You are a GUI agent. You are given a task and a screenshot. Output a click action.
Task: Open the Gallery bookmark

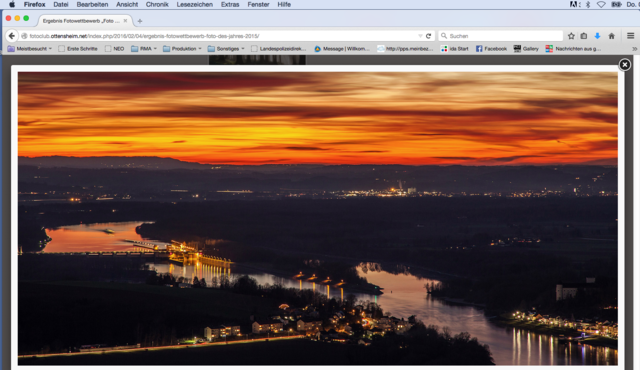pos(526,49)
